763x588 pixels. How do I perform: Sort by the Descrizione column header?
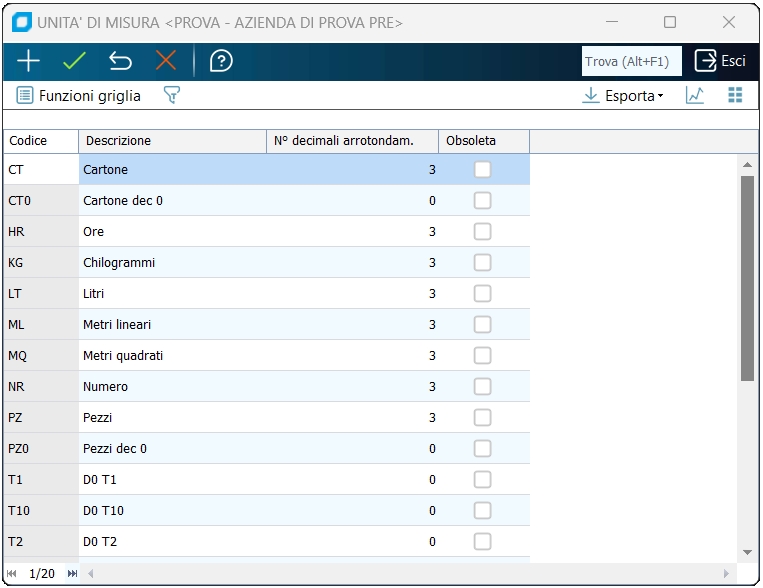tap(172, 141)
